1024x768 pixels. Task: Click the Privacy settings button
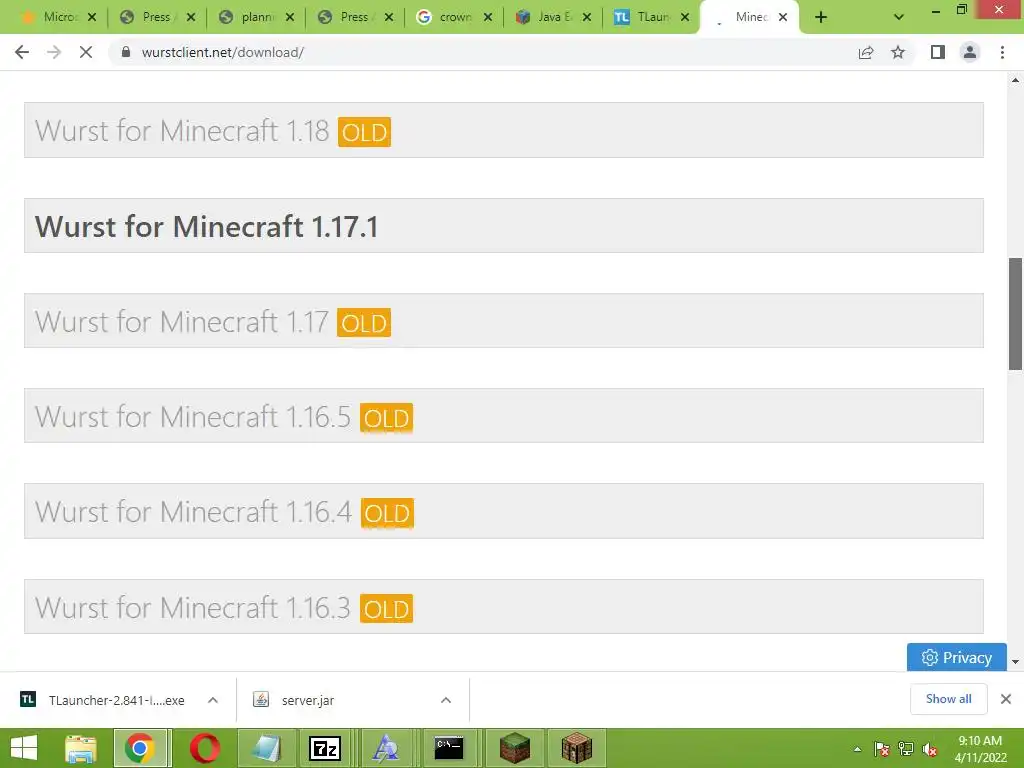tap(956, 657)
